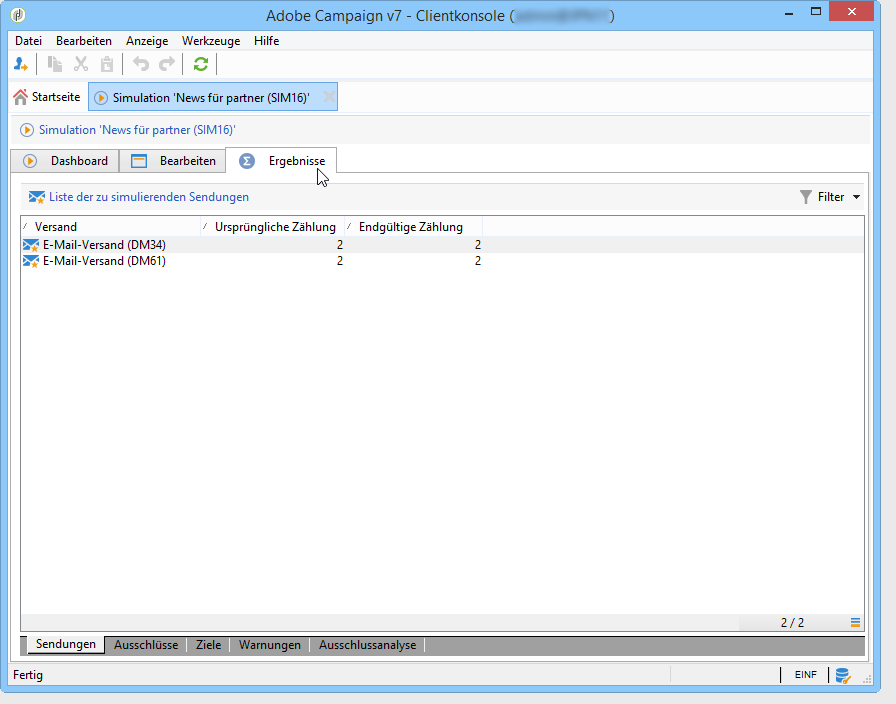The height and width of the screenshot is (704, 896).
Task: Click the connect user toolbar icon
Action: pos(21,64)
